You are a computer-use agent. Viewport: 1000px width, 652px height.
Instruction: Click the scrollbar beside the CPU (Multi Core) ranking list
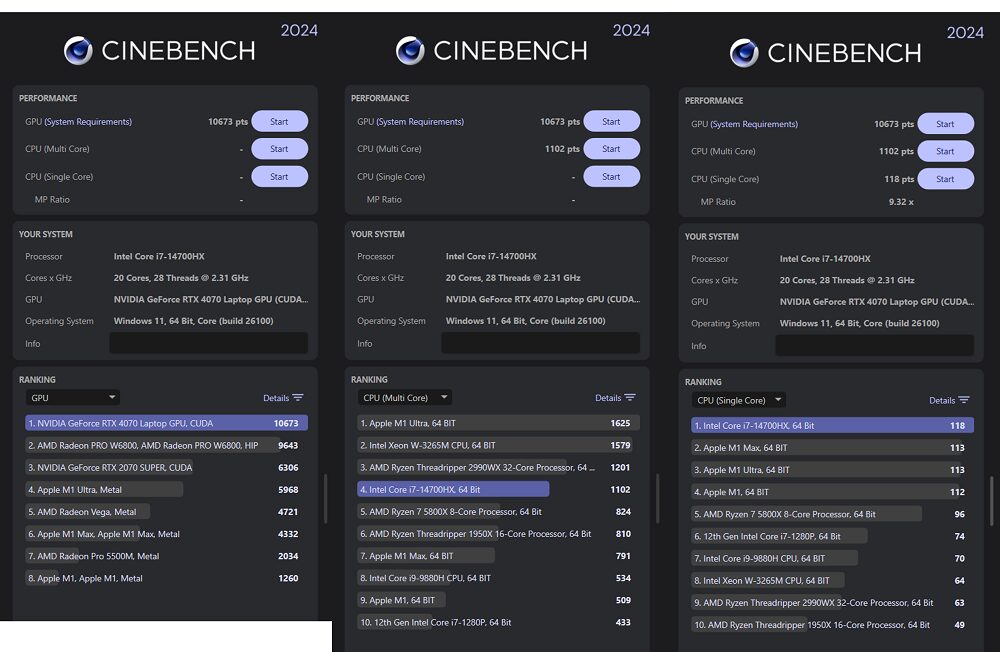click(x=658, y=498)
